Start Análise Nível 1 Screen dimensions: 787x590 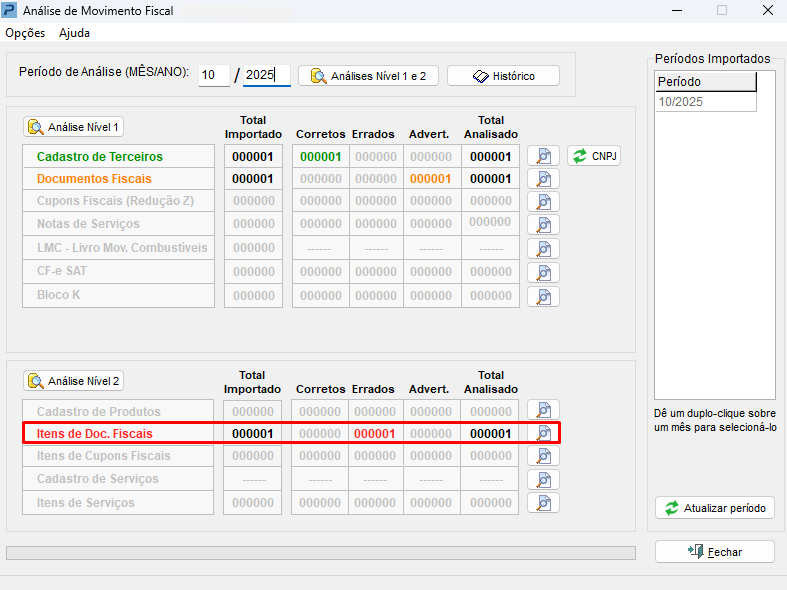coord(74,127)
